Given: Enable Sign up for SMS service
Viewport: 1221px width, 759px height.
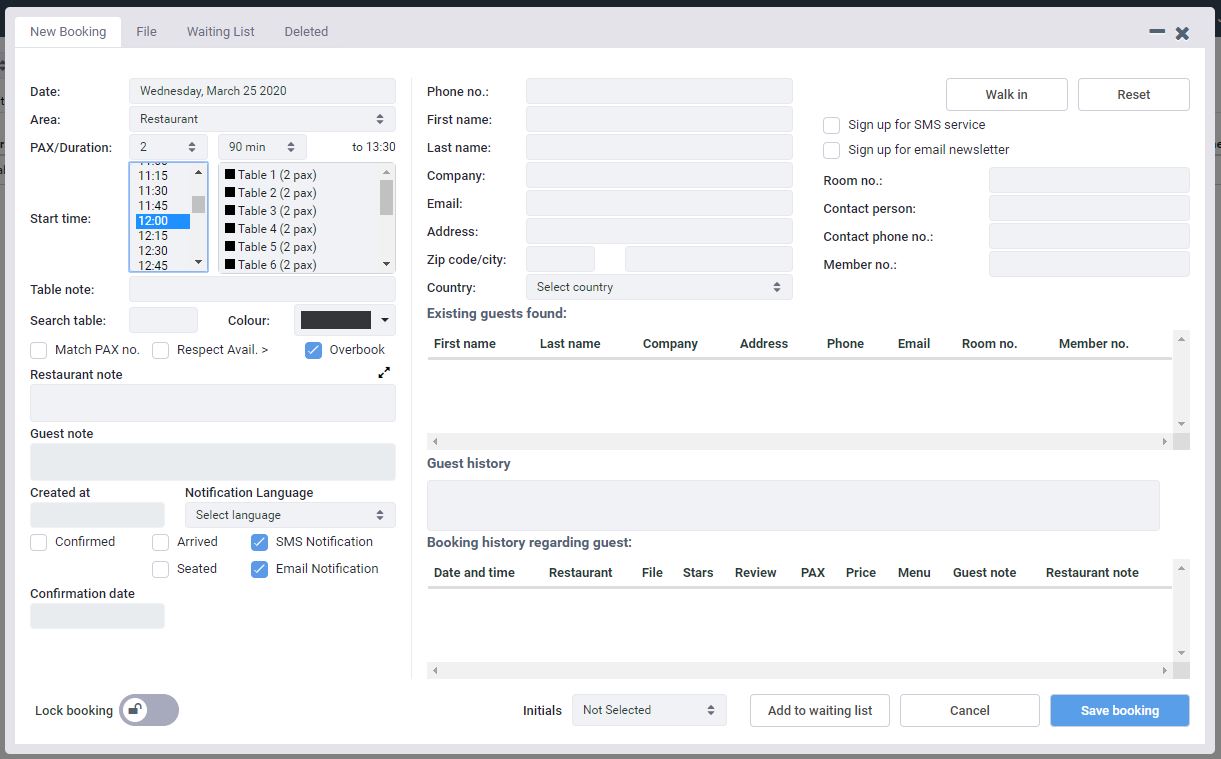Looking at the screenshot, I should click(x=831, y=125).
